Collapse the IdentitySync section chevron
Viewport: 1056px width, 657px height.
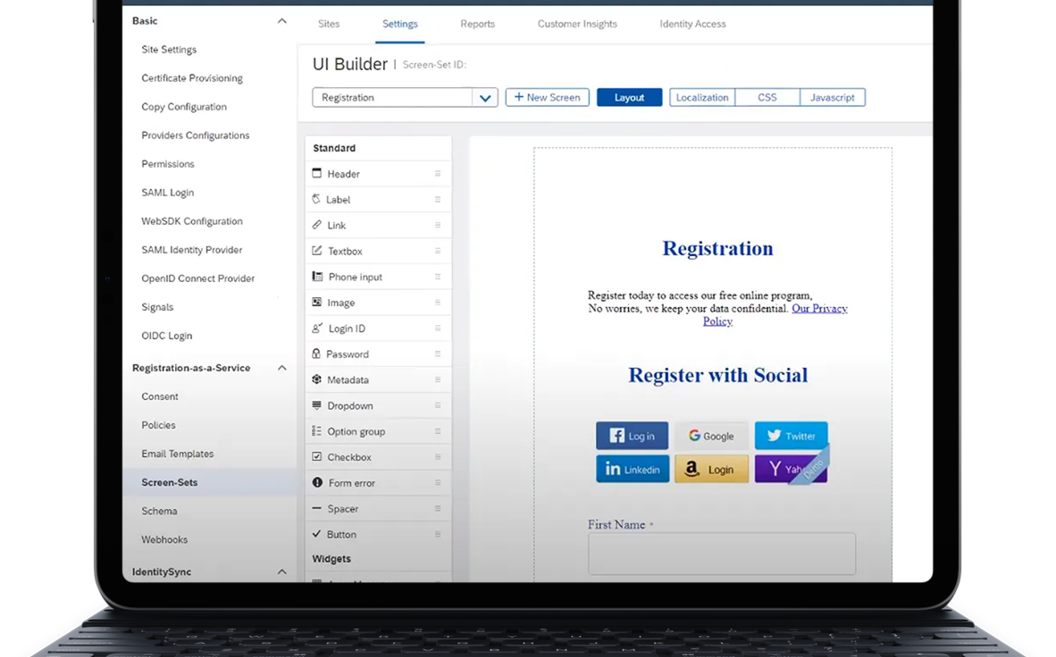click(x=282, y=572)
